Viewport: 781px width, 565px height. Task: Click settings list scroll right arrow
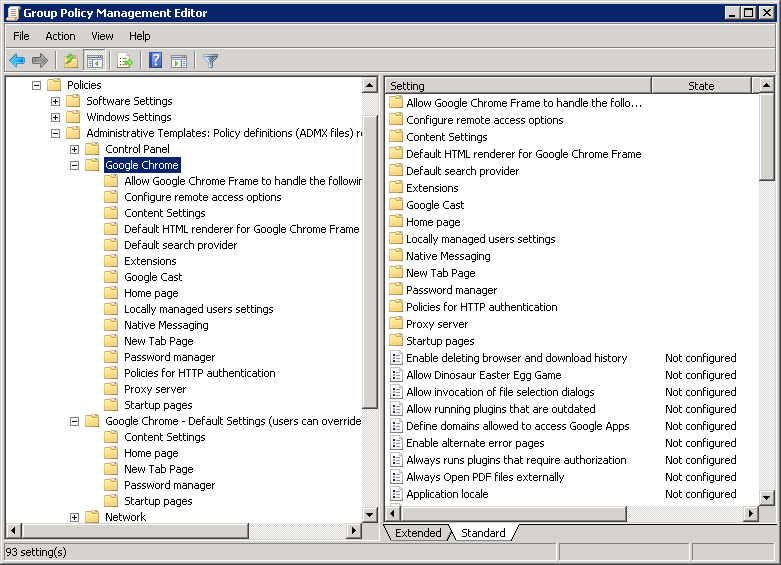[x=750, y=513]
